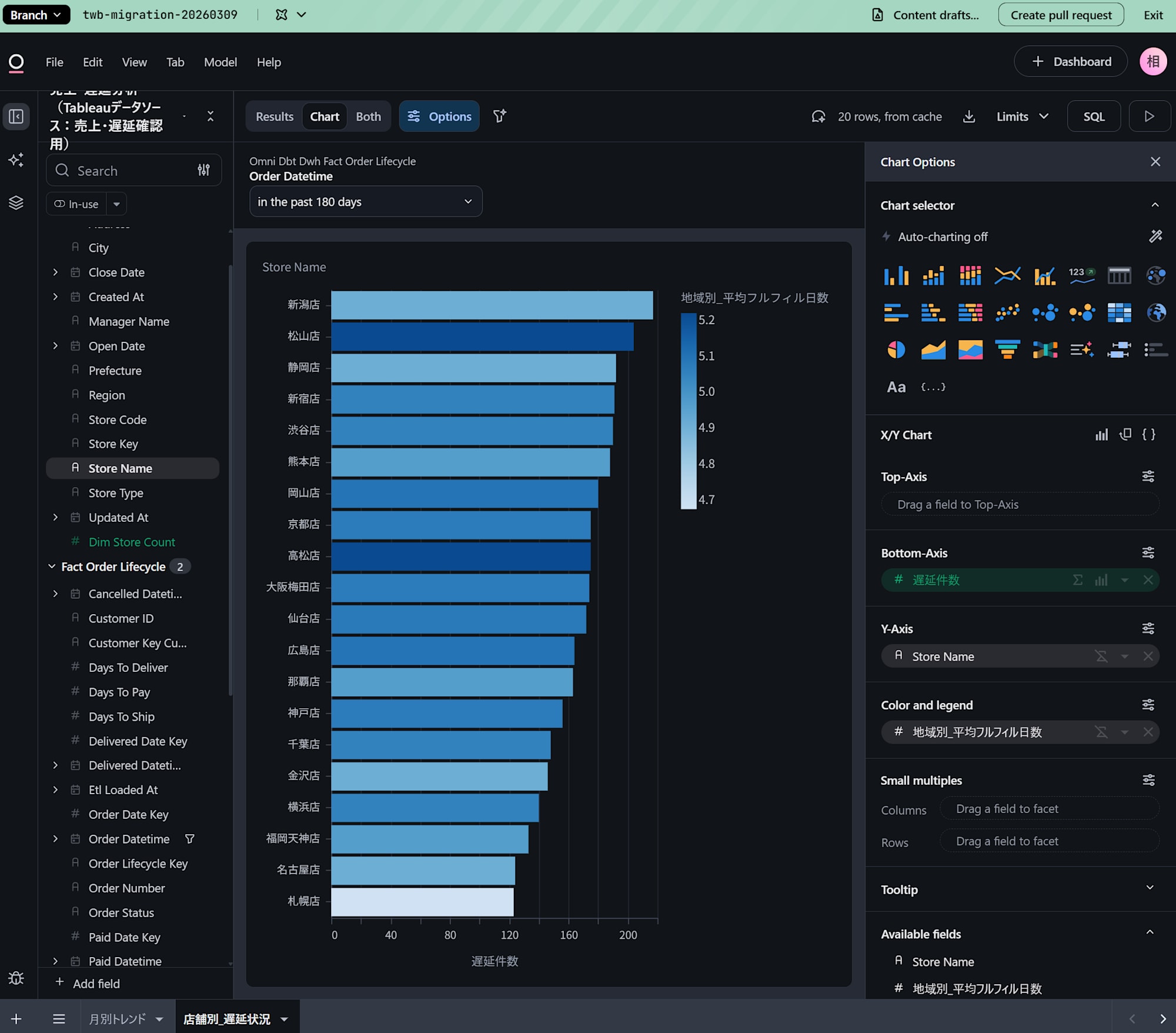Toggle the In-use fields filter
Image resolution: width=1176 pixels, height=1033 pixels.
pos(76,204)
